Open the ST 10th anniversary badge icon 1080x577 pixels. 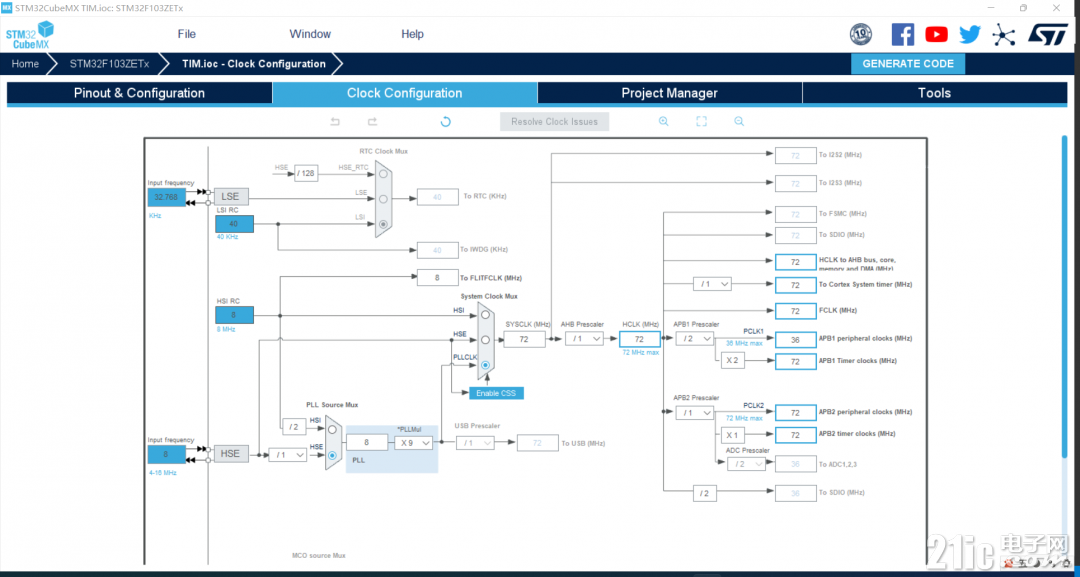point(861,34)
